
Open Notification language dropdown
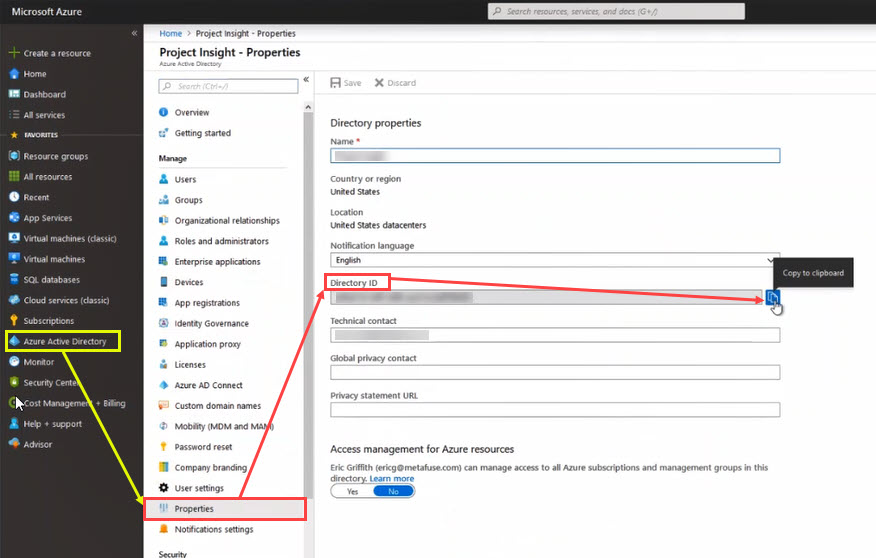point(555,260)
